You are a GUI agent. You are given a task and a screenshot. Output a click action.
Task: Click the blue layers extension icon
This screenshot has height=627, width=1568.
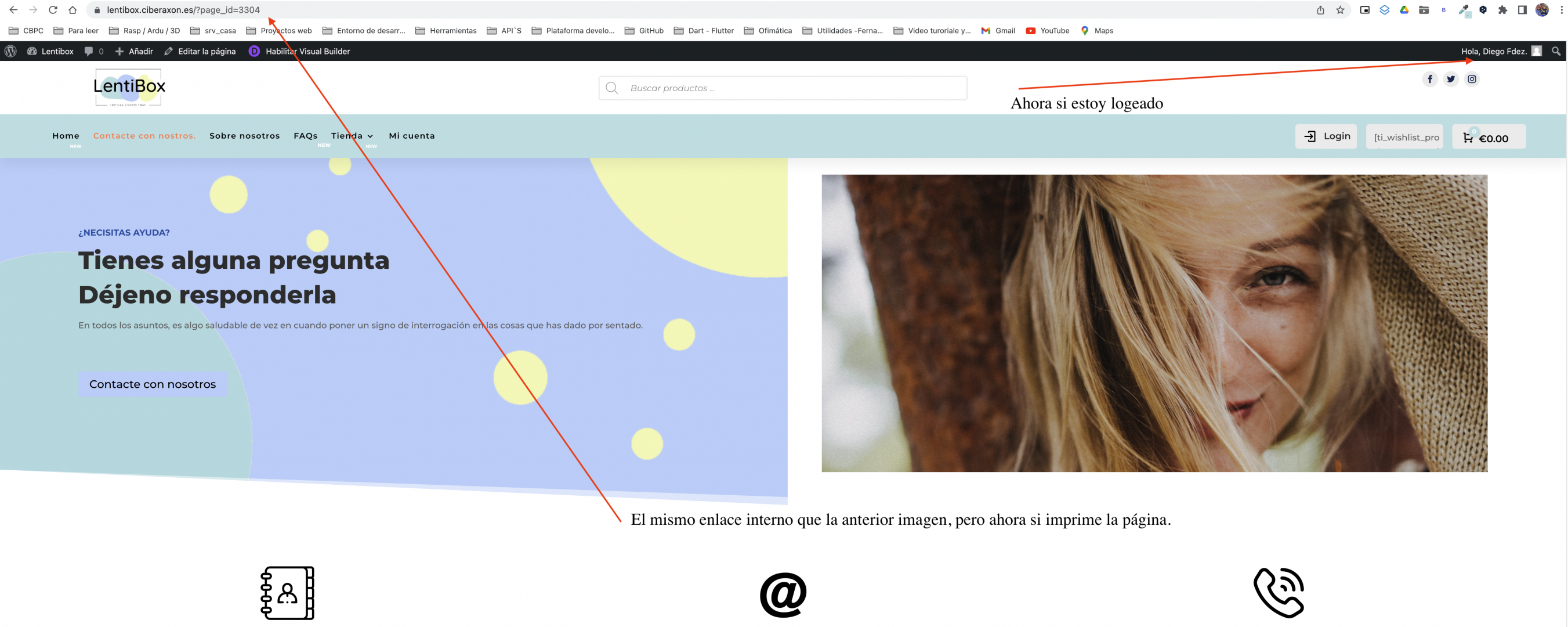point(1384,10)
